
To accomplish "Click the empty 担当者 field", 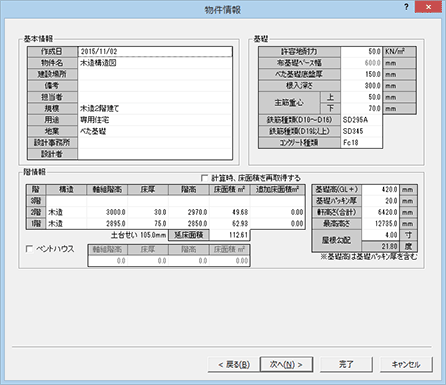I will 155,97.
